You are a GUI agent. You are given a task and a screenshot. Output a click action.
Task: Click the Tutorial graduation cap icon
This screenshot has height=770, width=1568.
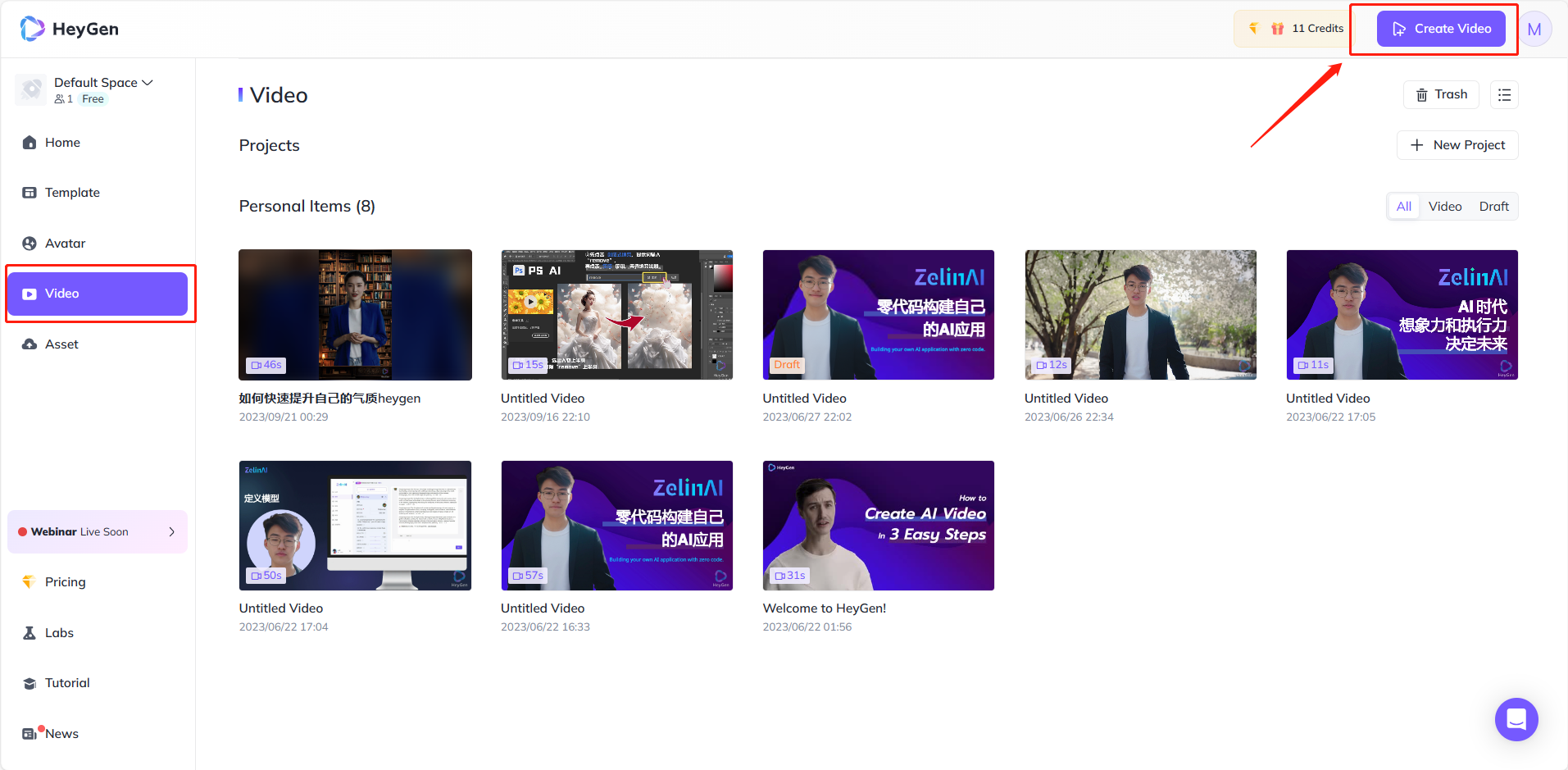(x=30, y=684)
